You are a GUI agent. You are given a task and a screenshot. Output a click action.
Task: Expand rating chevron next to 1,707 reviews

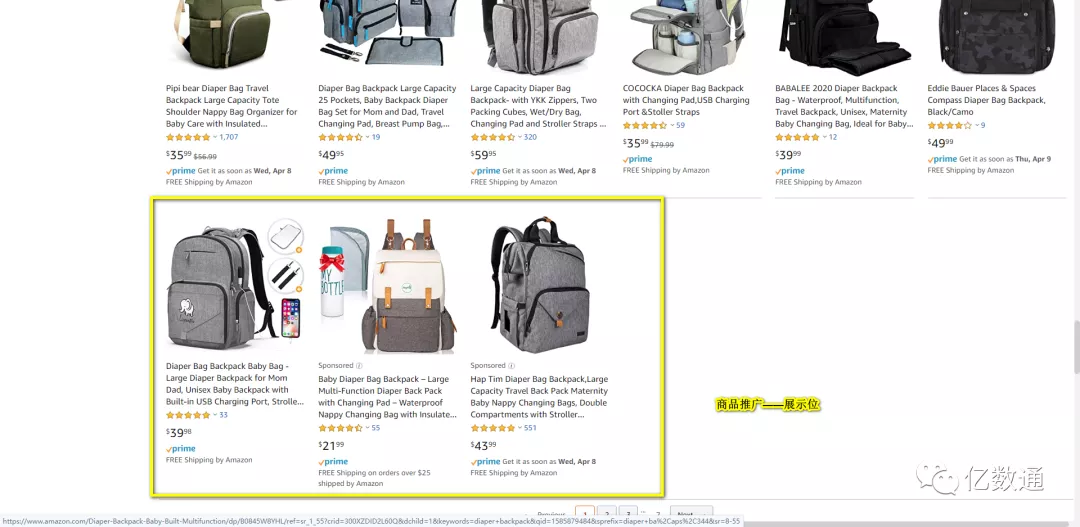(214, 137)
